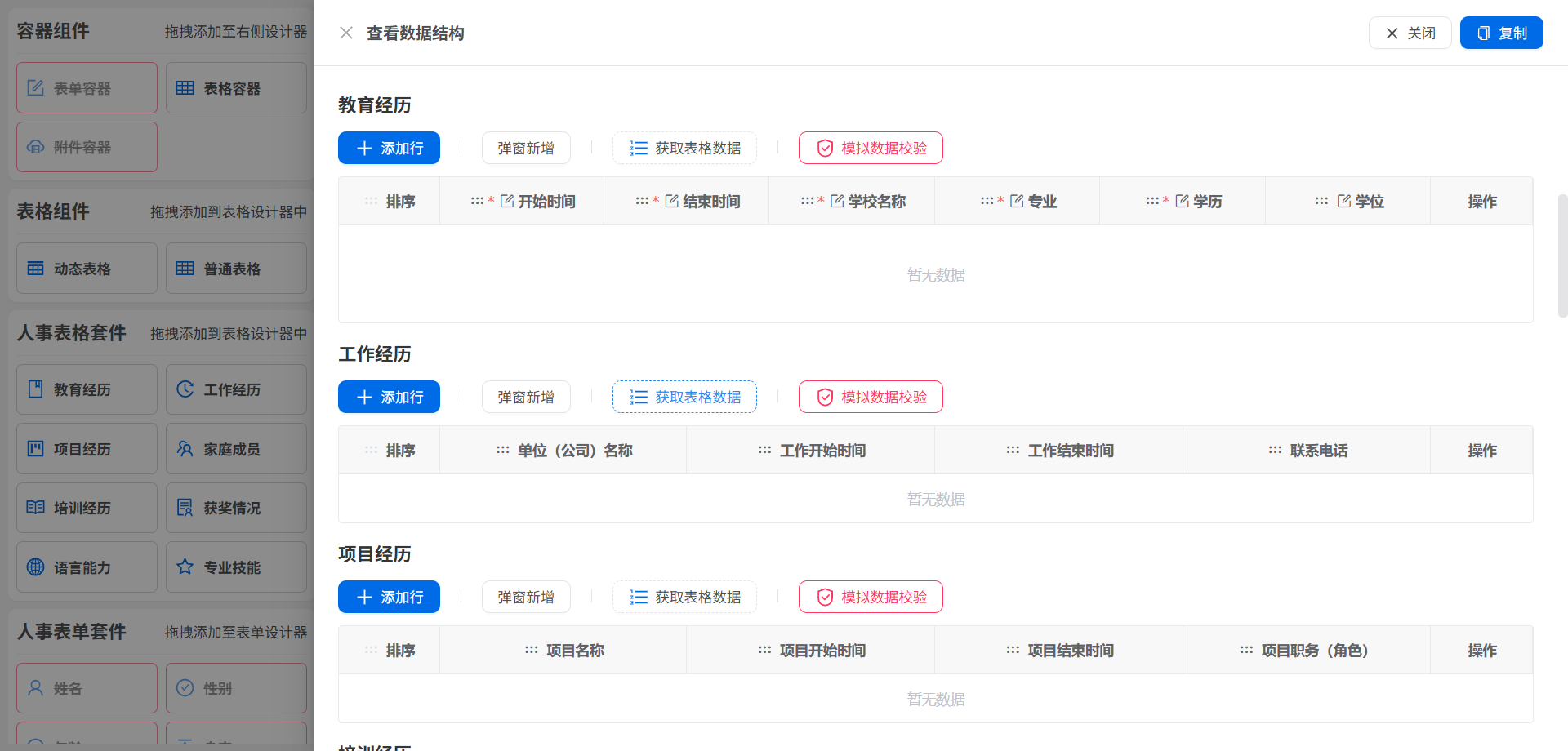
Task: Click 添加行 in the 教育经历 section
Action: 389,148
